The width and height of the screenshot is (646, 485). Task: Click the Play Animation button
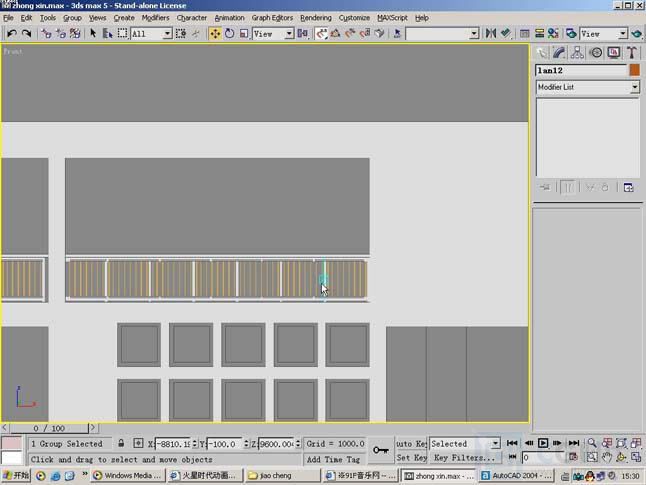543,443
